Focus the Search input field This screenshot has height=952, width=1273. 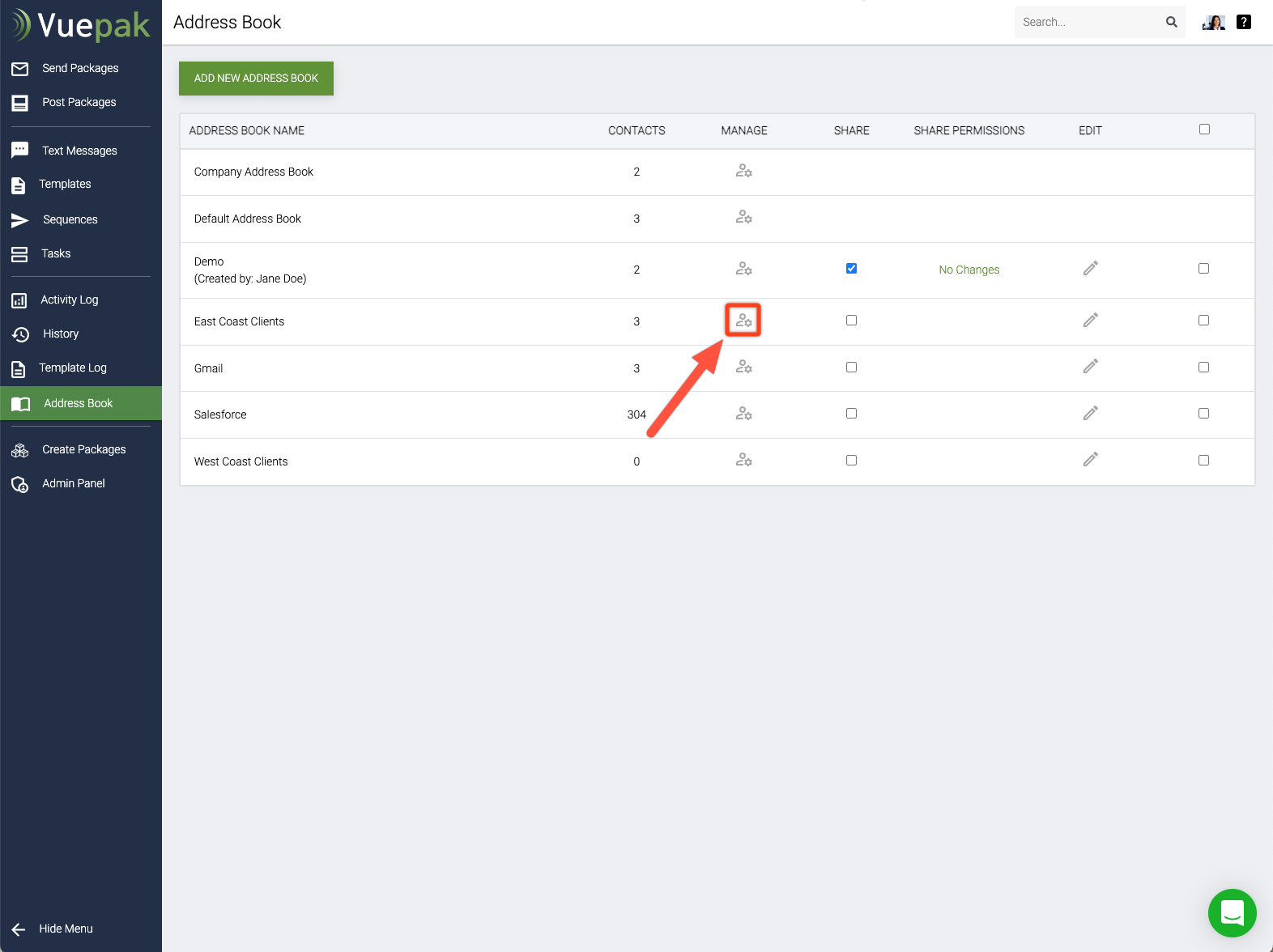click(1085, 22)
